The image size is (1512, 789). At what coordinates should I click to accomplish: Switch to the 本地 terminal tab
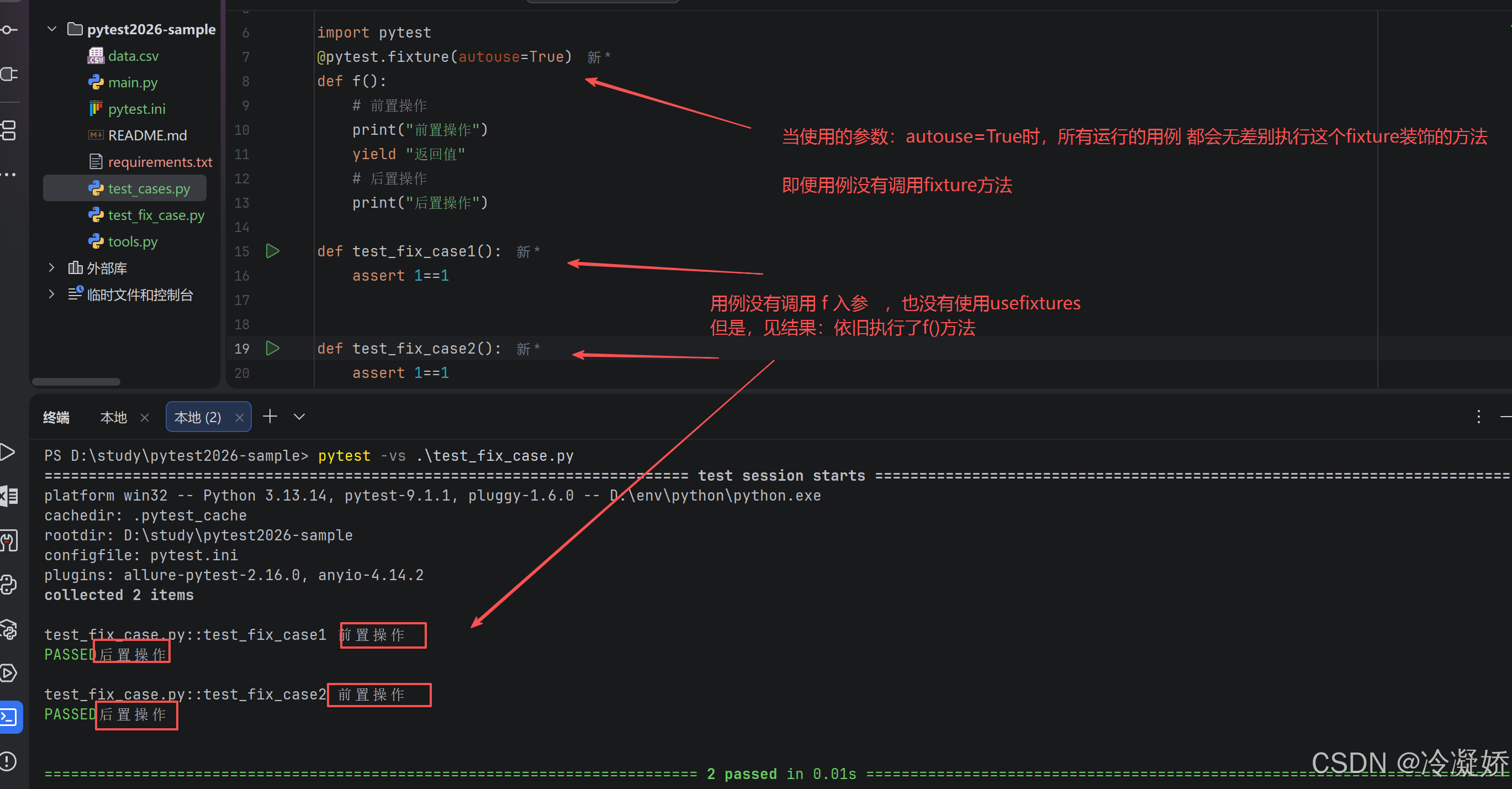tap(113, 417)
